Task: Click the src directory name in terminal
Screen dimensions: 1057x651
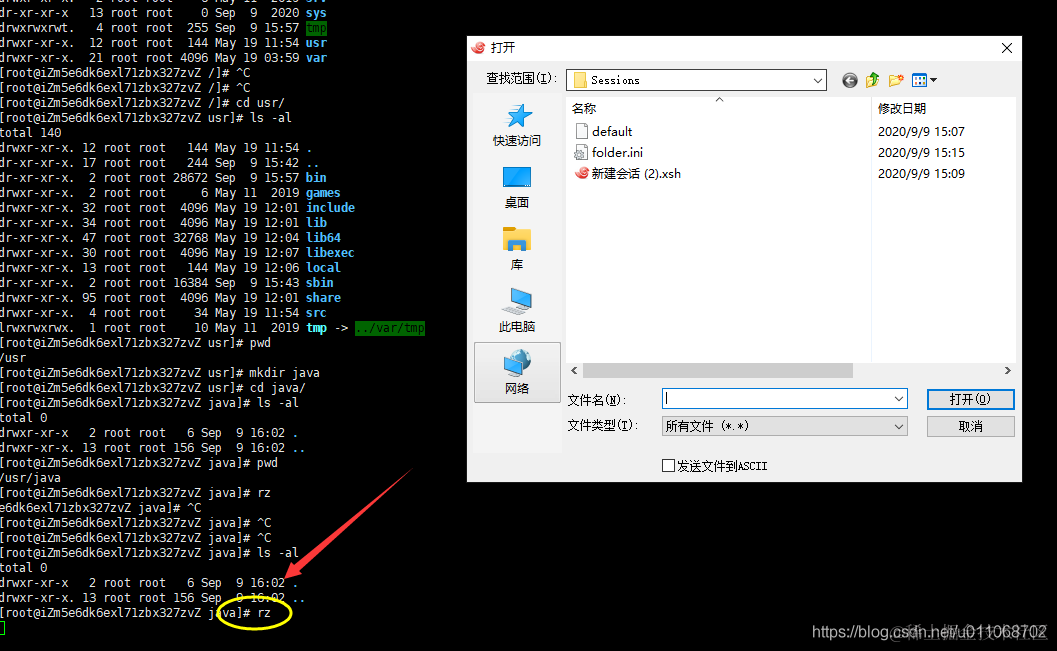Action: [316, 313]
